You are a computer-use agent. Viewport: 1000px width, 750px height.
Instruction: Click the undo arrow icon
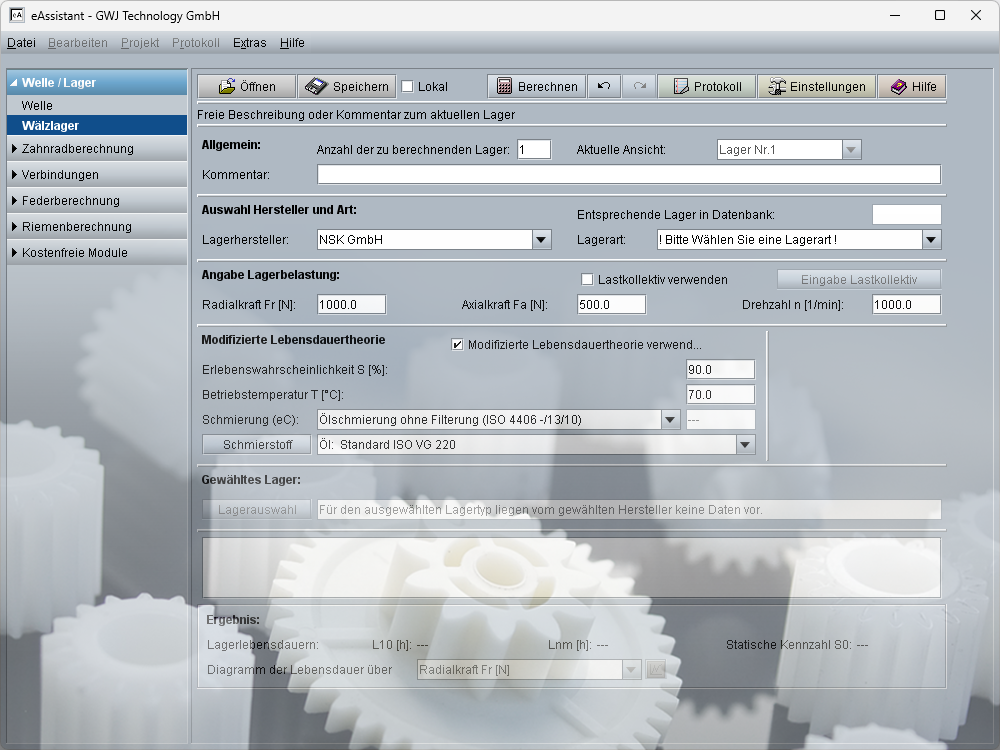pos(604,87)
